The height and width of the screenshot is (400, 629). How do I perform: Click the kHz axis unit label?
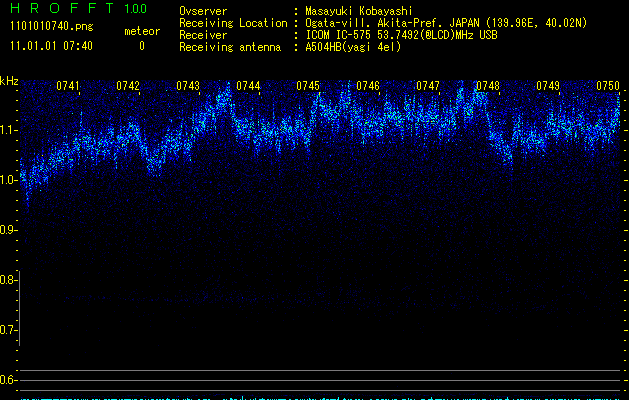click(10, 81)
